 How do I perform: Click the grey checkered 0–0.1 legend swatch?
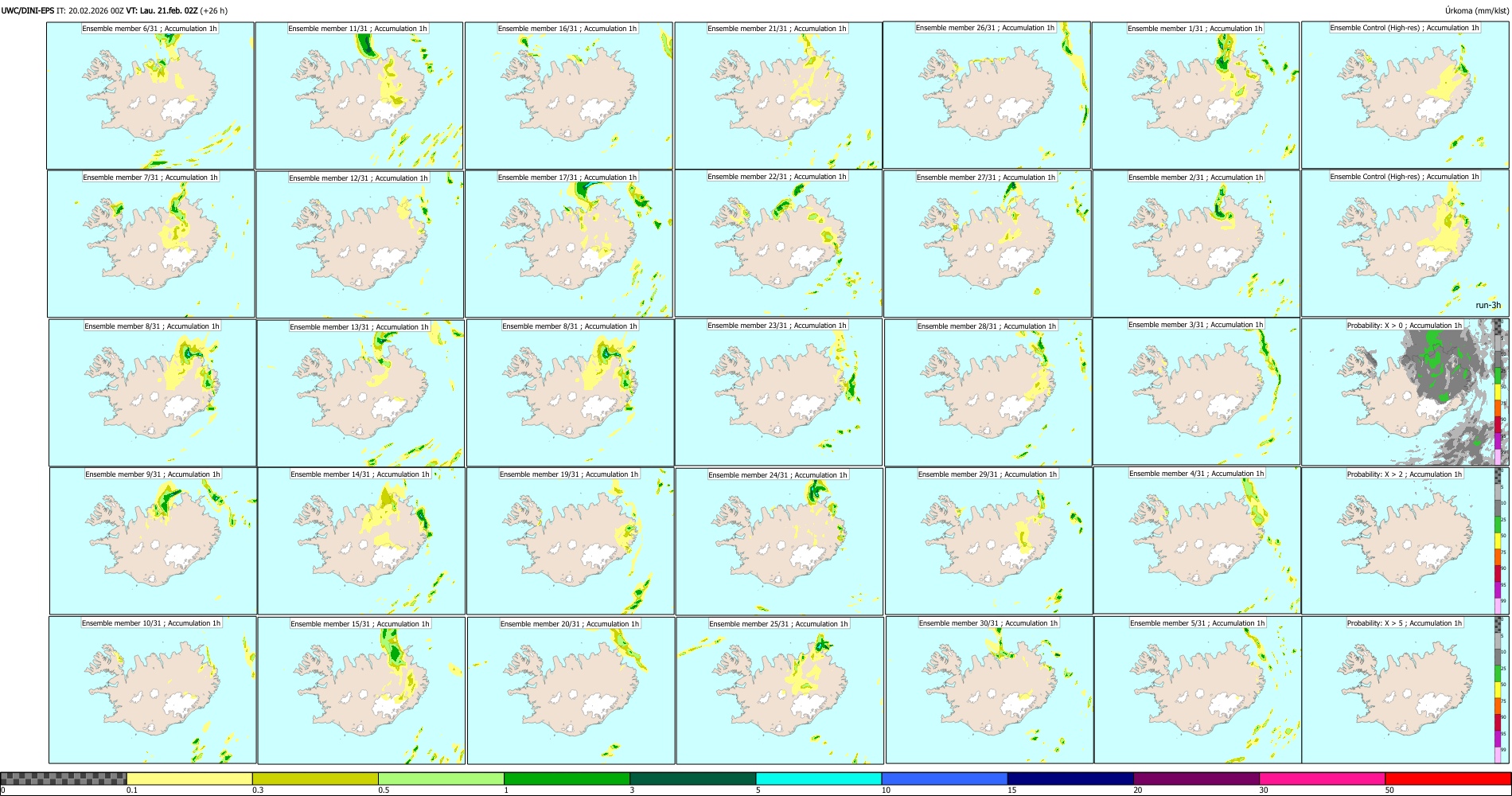(64, 778)
